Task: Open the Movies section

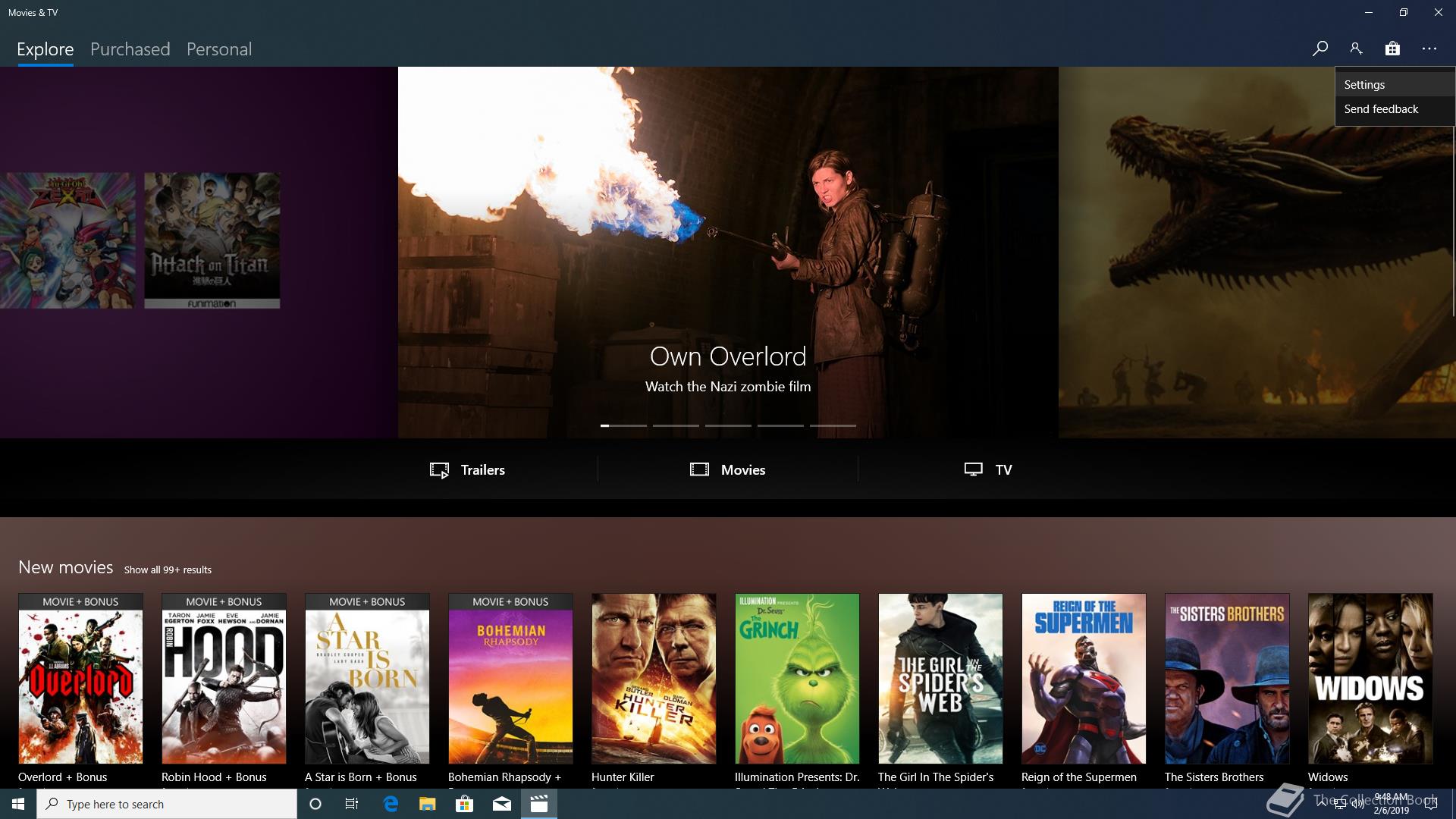Action: click(727, 470)
